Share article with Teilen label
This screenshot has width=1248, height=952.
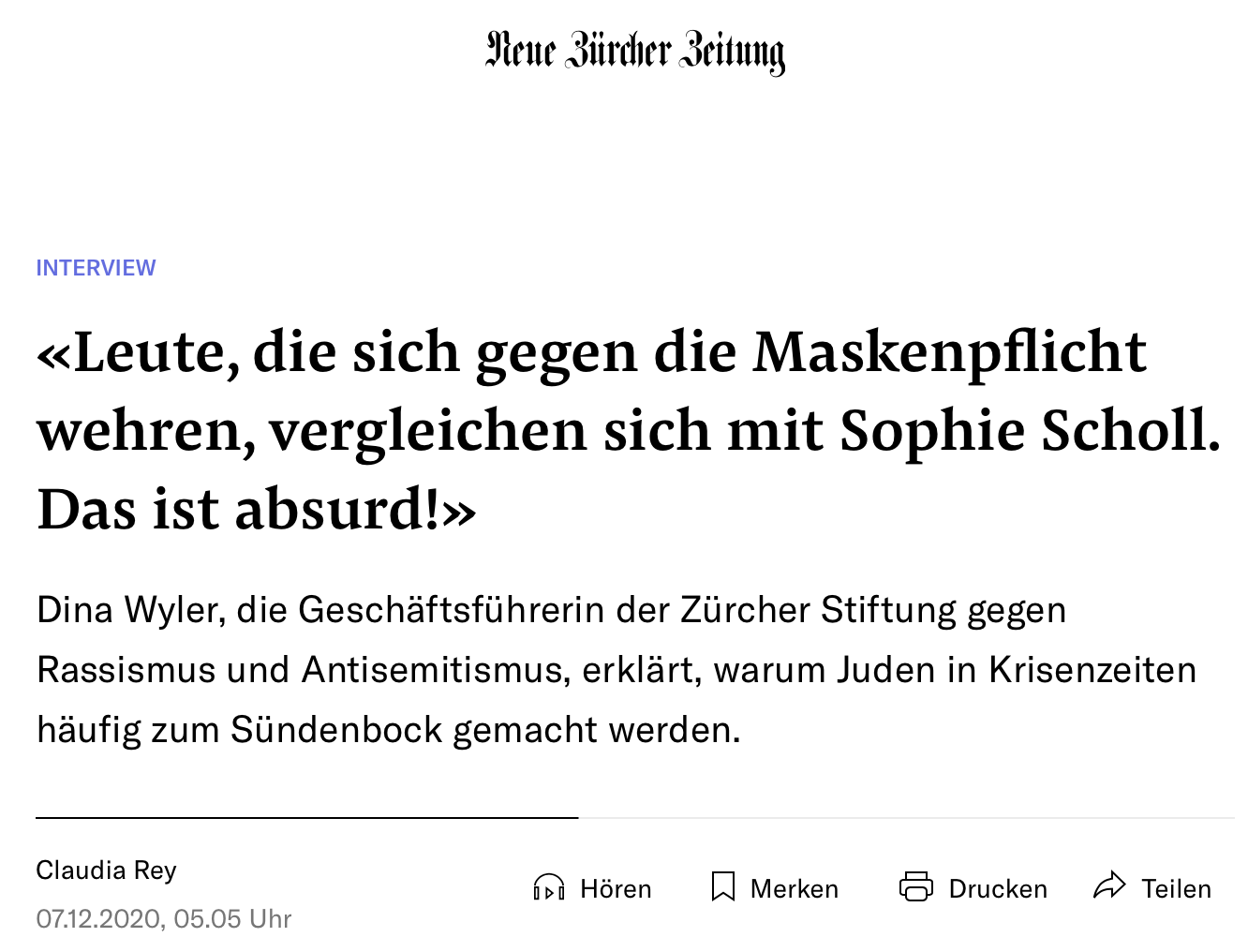pos(1176,888)
